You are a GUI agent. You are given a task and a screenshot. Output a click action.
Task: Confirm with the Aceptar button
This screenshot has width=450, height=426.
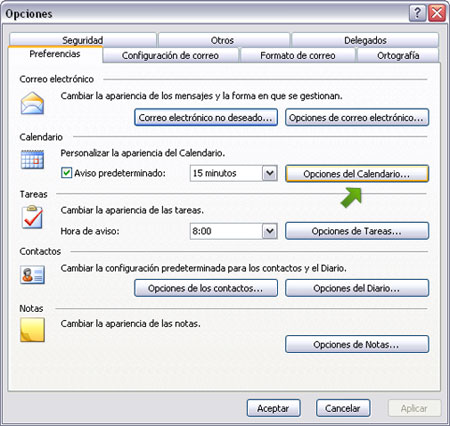(273, 408)
